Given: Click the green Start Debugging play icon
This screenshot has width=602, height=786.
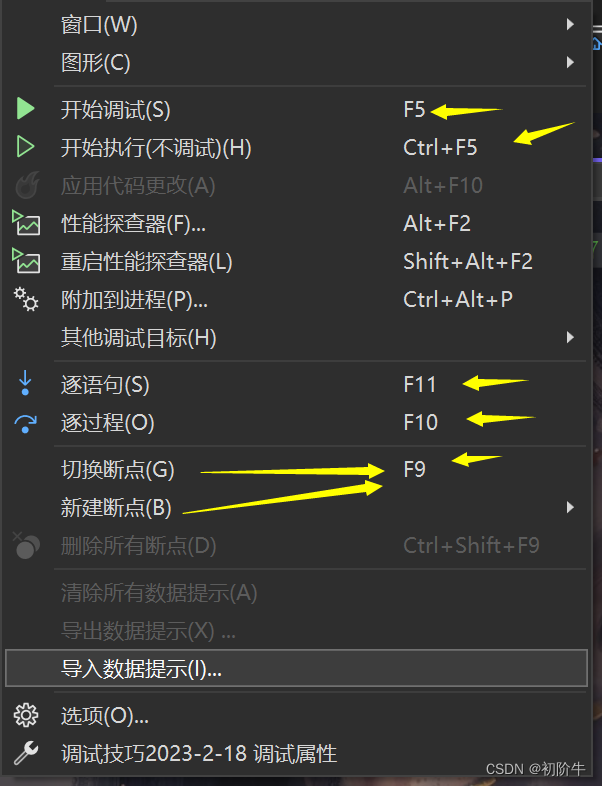Looking at the screenshot, I should coord(26,110).
